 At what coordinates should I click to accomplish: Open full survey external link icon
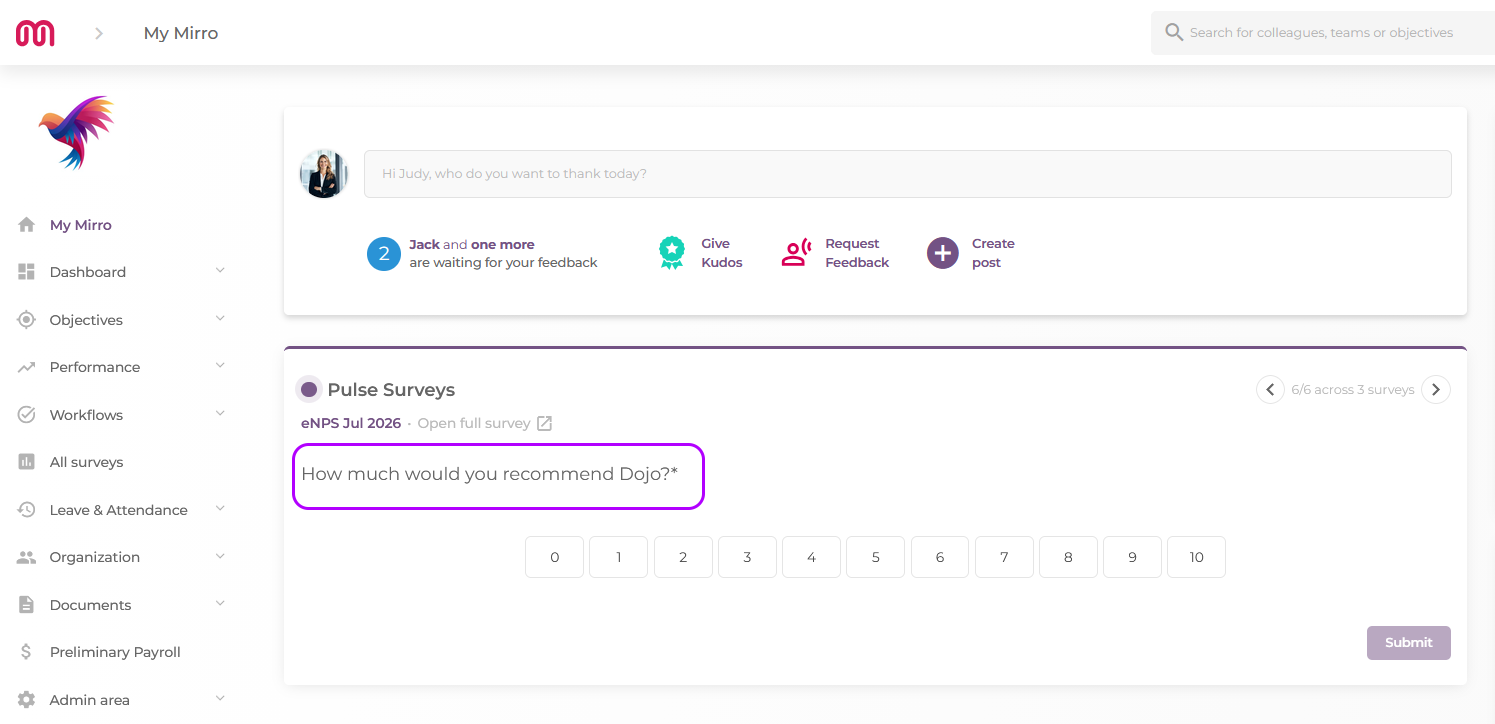tap(544, 423)
